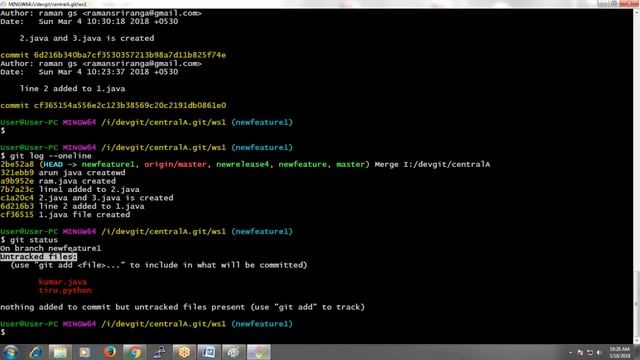Click commit hash 321ebb9
Screen dimensions: 640x360
point(17,173)
